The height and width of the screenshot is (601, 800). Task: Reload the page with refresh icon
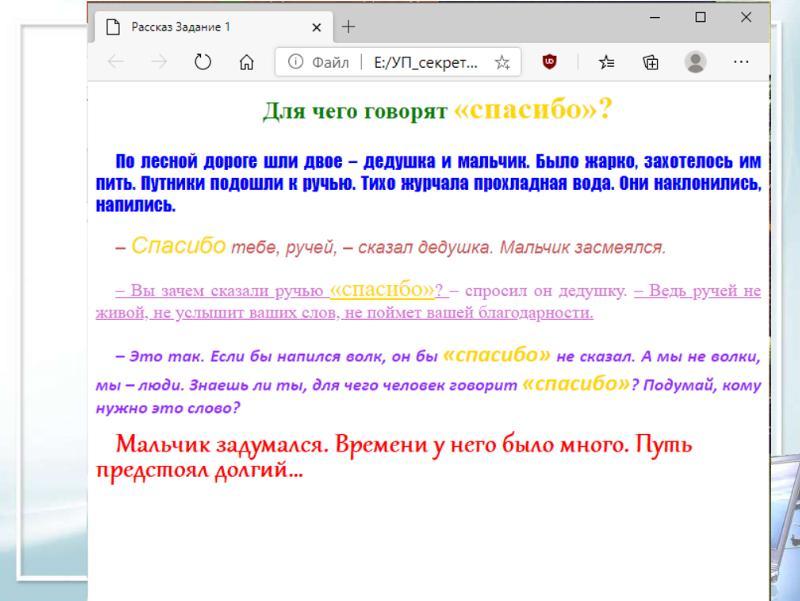tap(203, 62)
